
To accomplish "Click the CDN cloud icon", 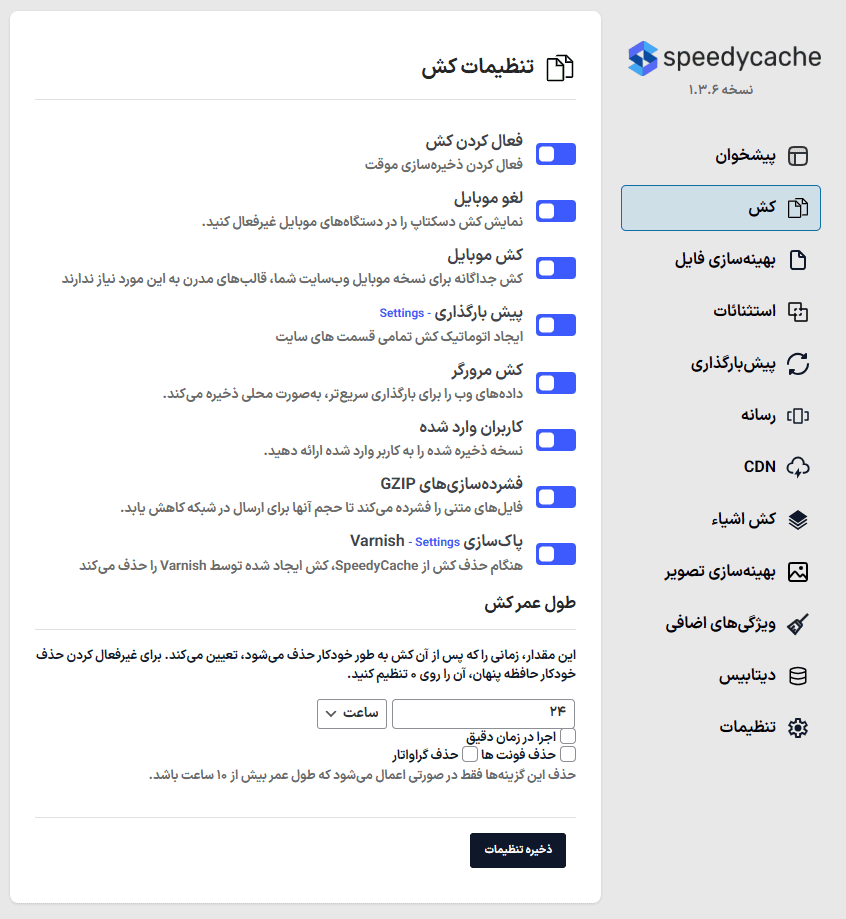I will pos(798,467).
